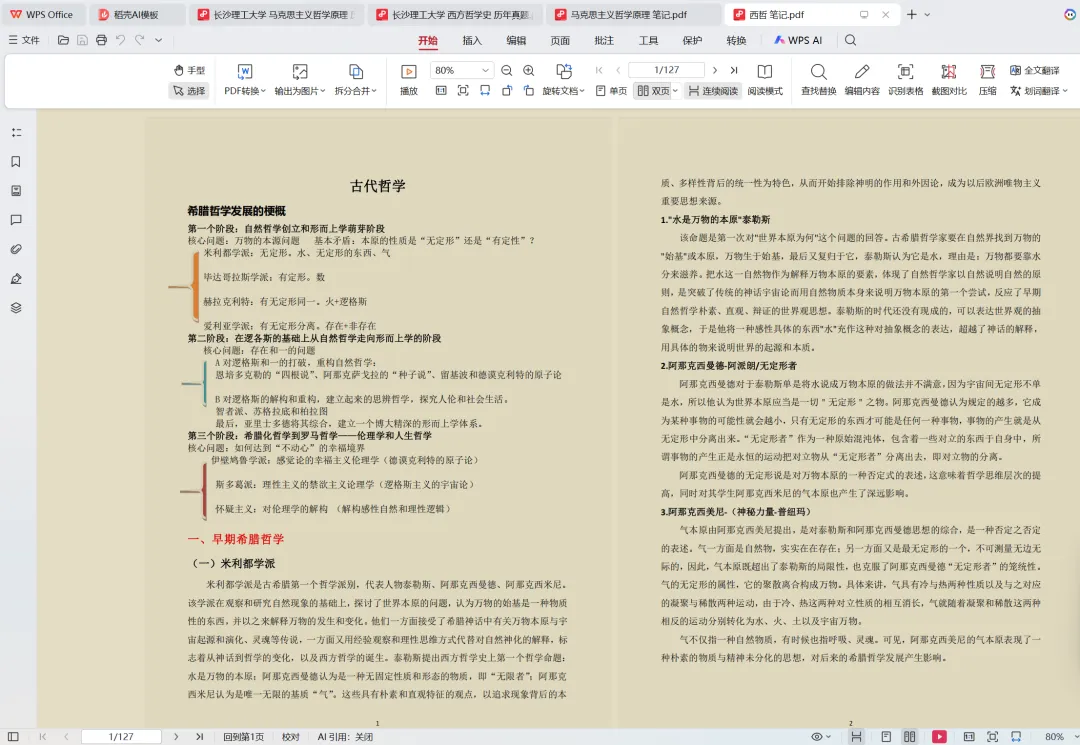Expand the 旋转文档 dropdown
The width and height of the screenshot is (1080, 745).
click(582, 91)
